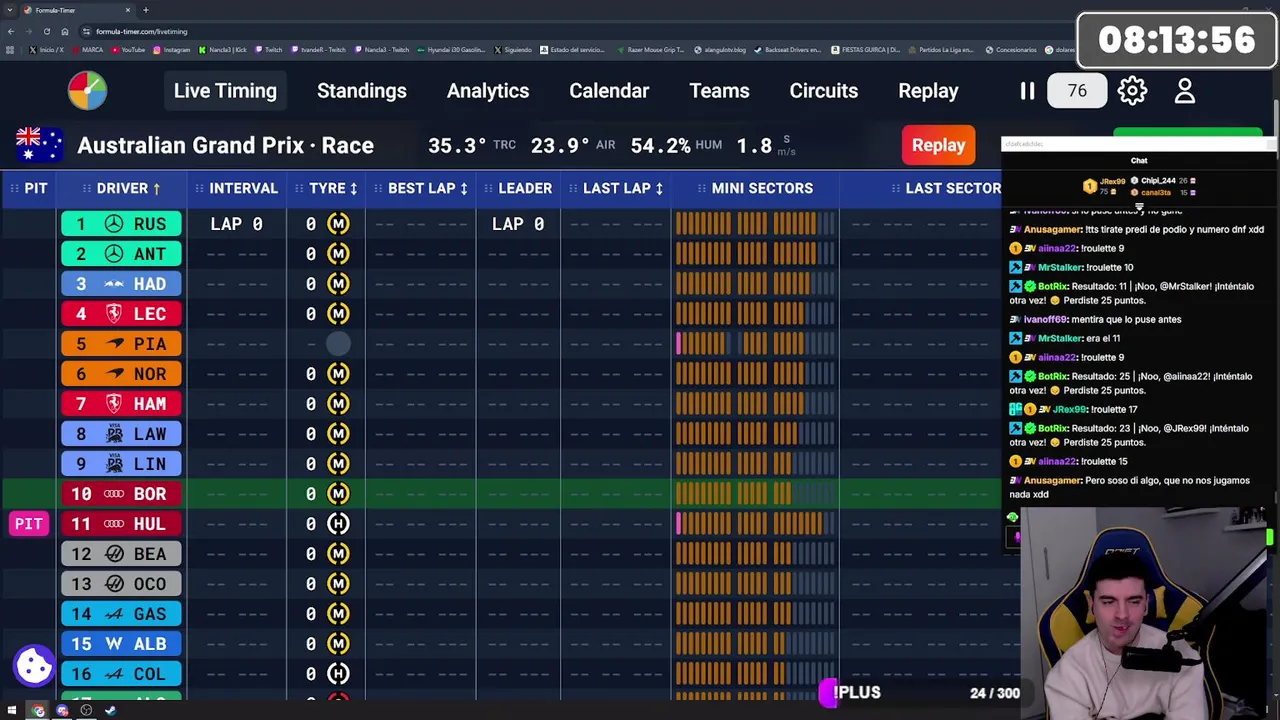
Task: Click the Ferrari logo beside LEC
Action: [114, 314]
